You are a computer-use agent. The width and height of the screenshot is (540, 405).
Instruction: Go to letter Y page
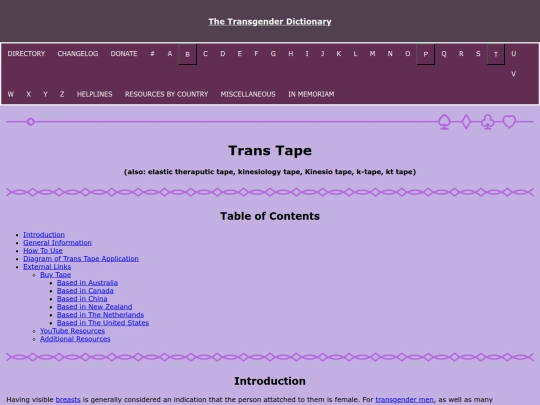(x=45, y=94)
